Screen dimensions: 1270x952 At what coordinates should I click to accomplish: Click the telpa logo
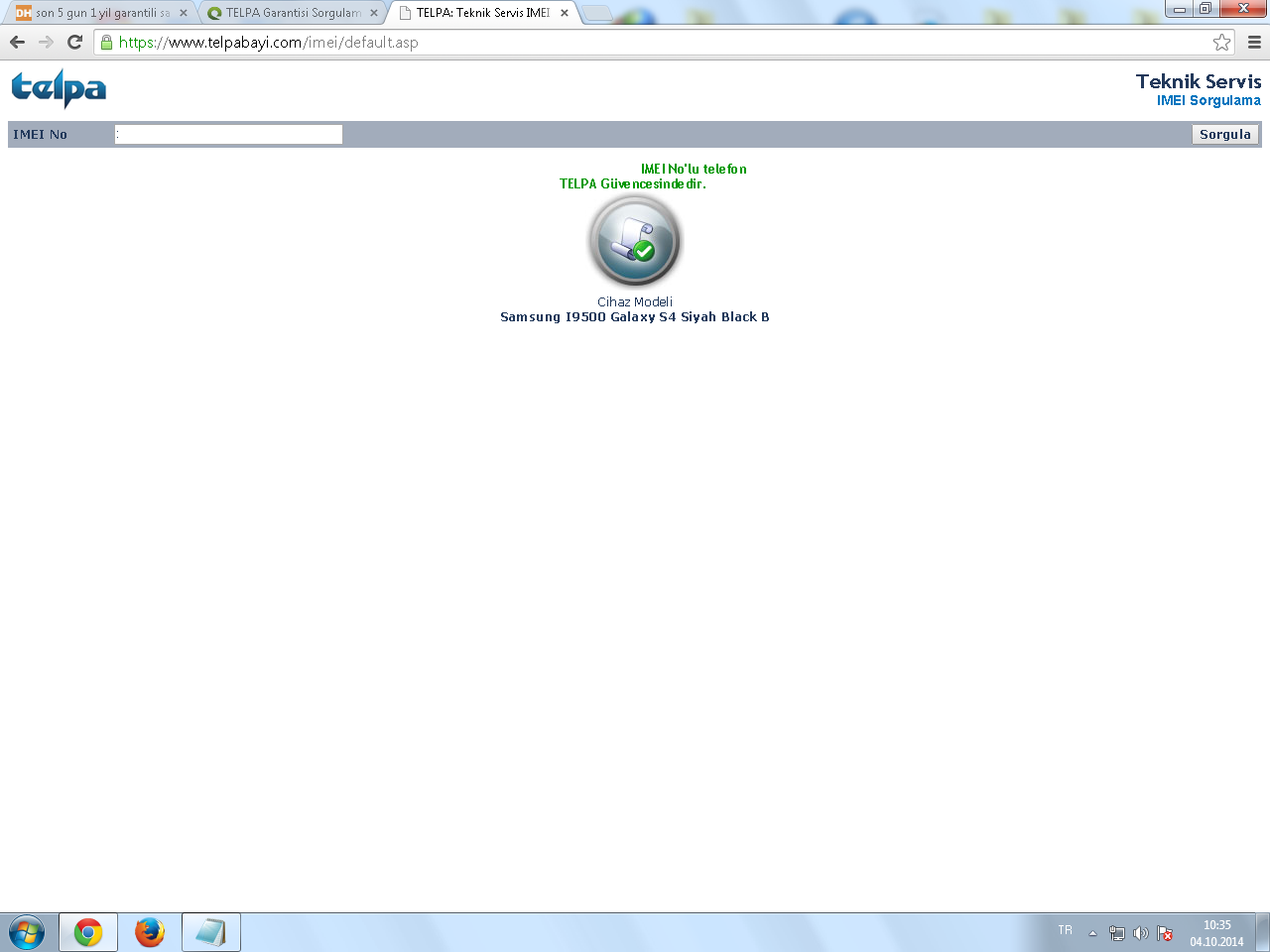tap(59, 89)
